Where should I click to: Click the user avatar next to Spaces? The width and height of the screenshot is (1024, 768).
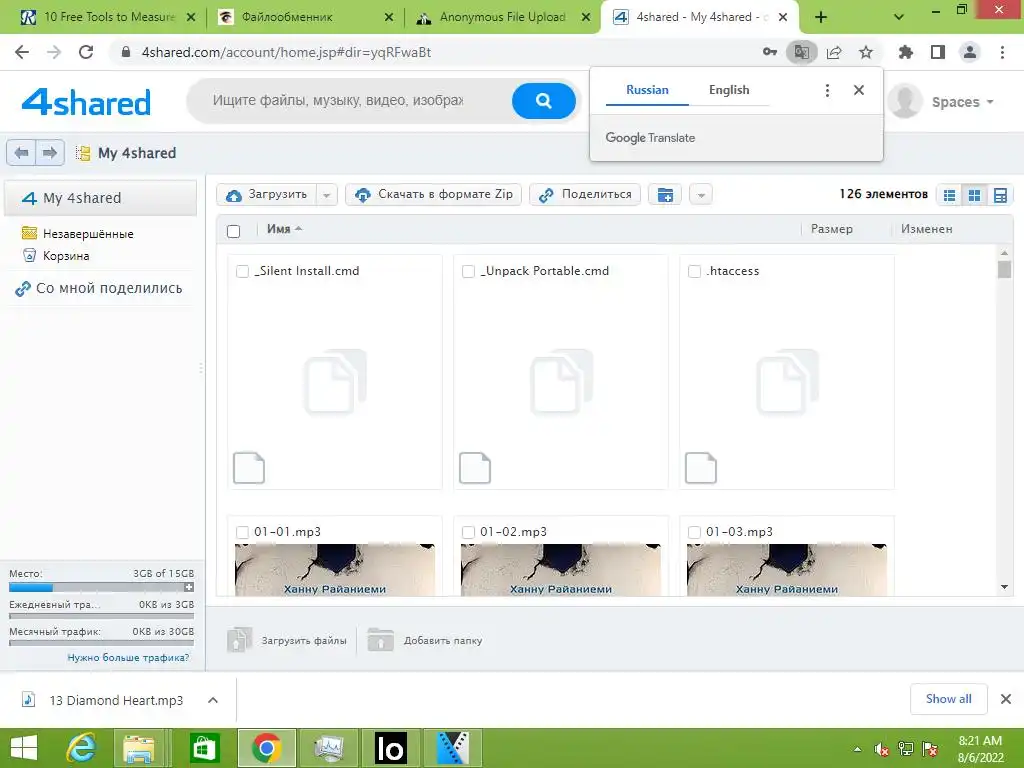pyautogui.click(x=905, y=101)
